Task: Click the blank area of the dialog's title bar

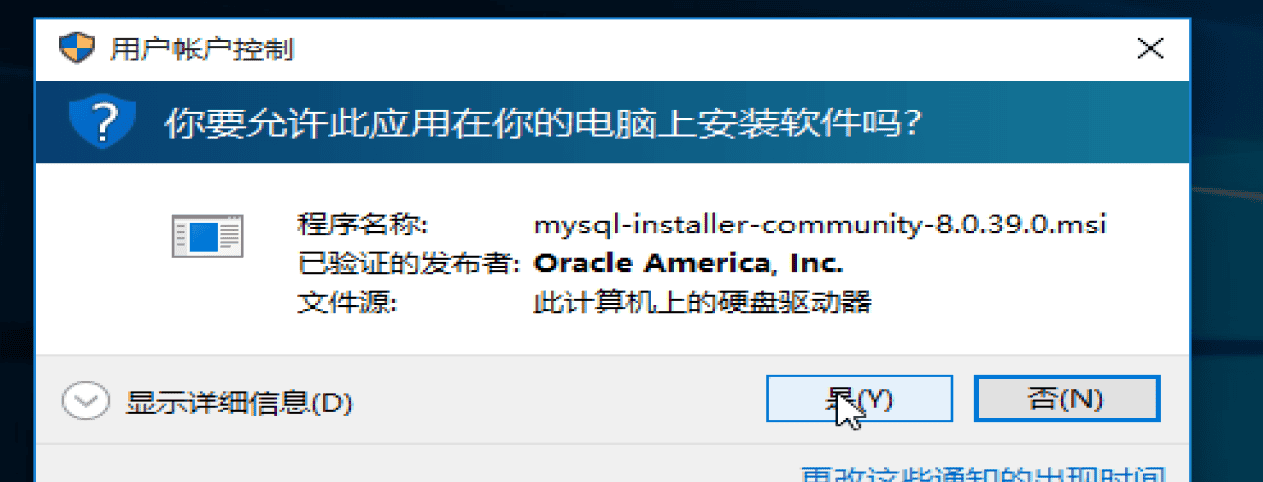Action: point(700,48)
